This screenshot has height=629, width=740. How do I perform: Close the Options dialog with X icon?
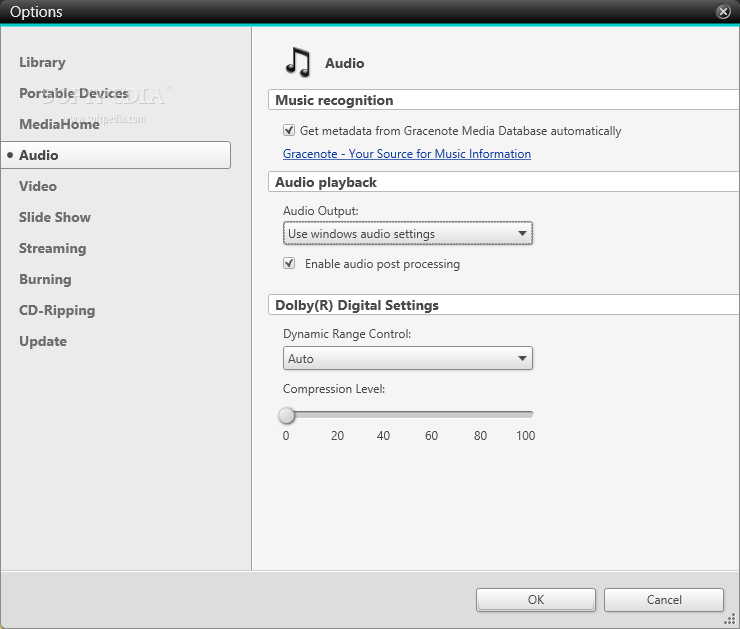pos(723,11)
